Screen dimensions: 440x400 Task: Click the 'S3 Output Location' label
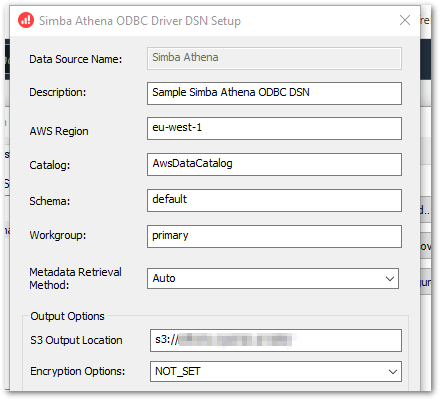coord(76,340)
